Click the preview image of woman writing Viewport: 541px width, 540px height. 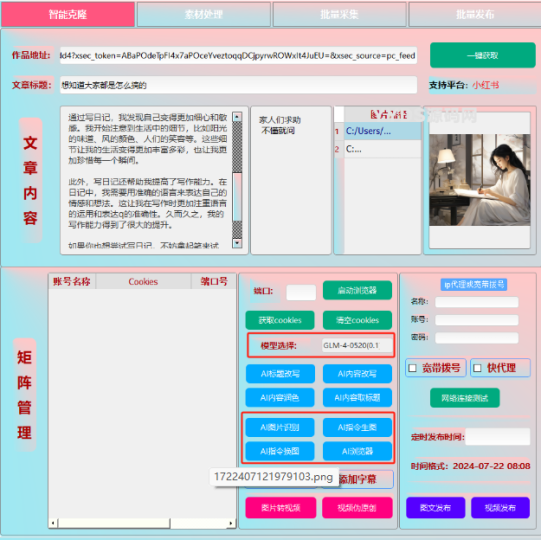(480, 180)
